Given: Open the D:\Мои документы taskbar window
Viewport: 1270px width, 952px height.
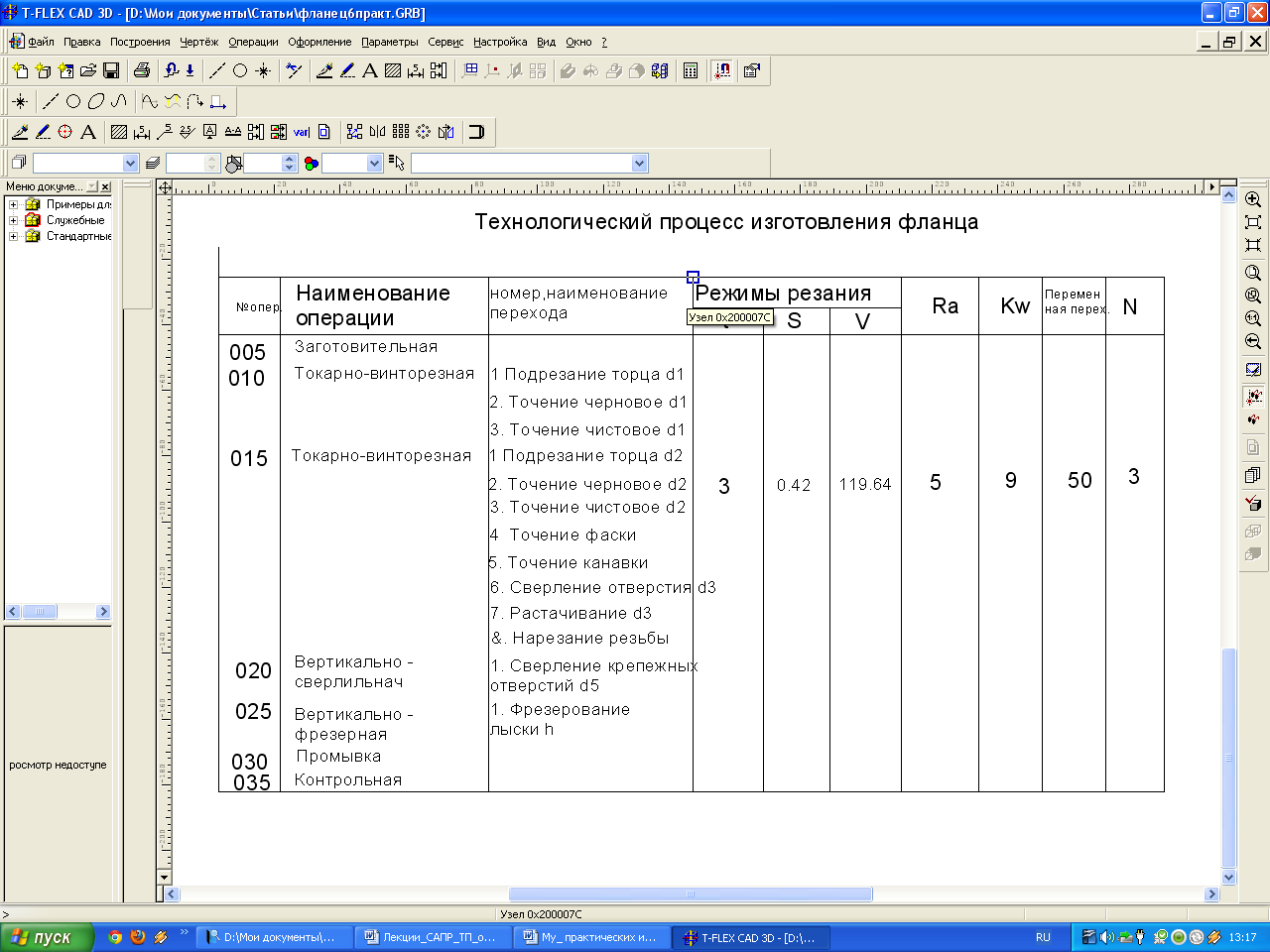Looking at the screenshot, I should [276, 937].
